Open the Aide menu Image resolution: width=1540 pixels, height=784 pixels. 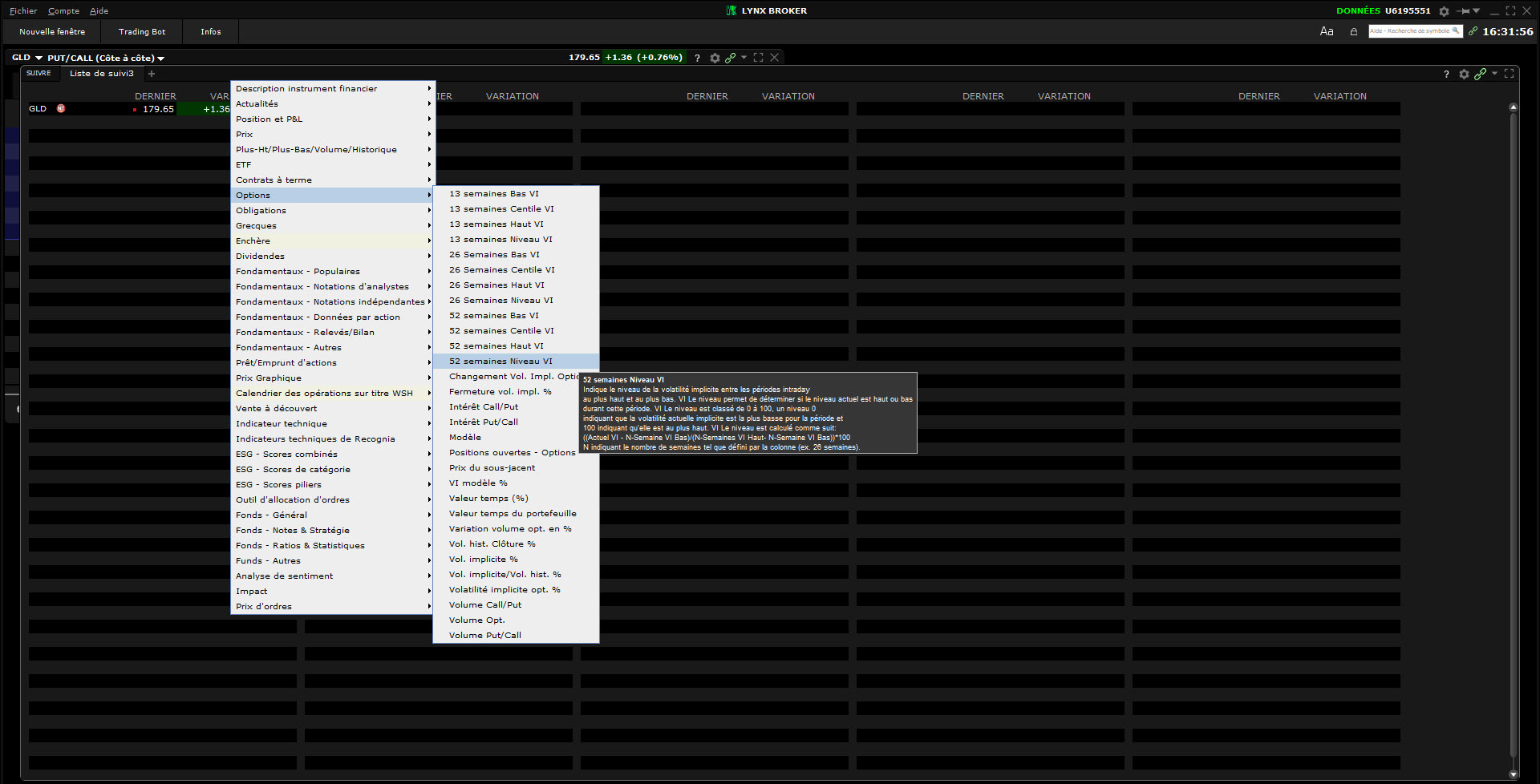[x=99, y=11]
